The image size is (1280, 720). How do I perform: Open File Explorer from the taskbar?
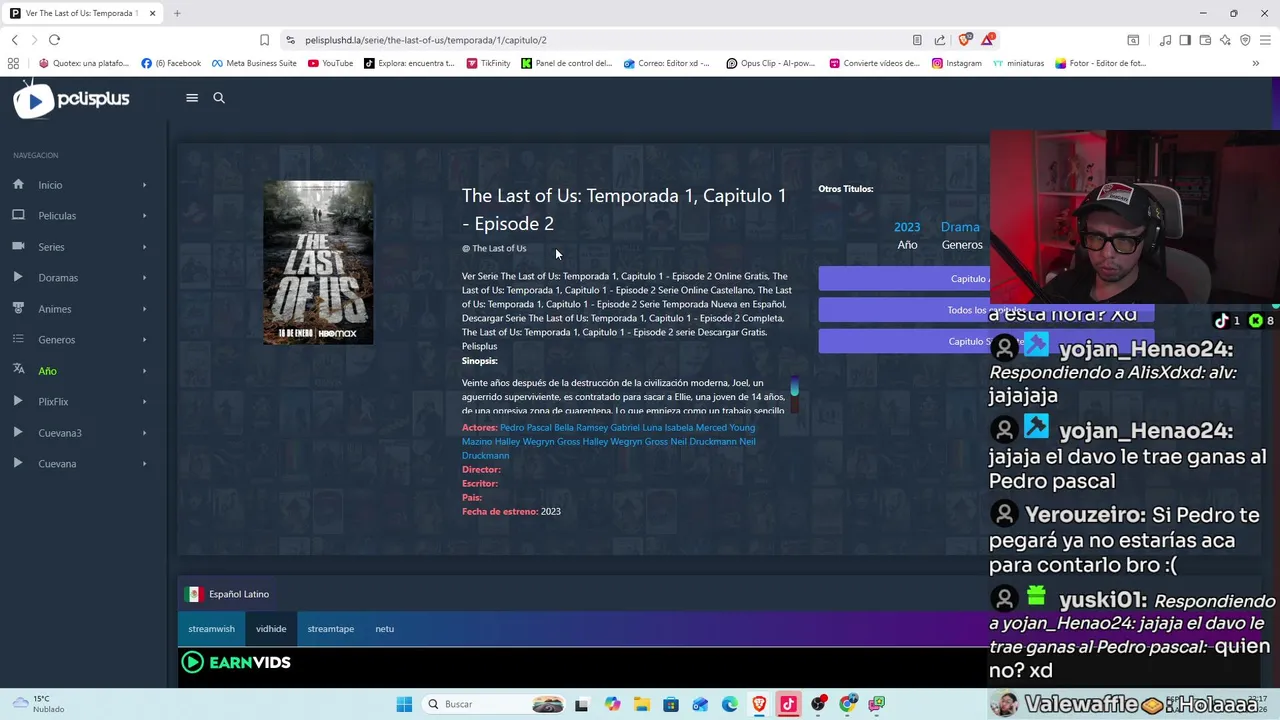[641, 704]
